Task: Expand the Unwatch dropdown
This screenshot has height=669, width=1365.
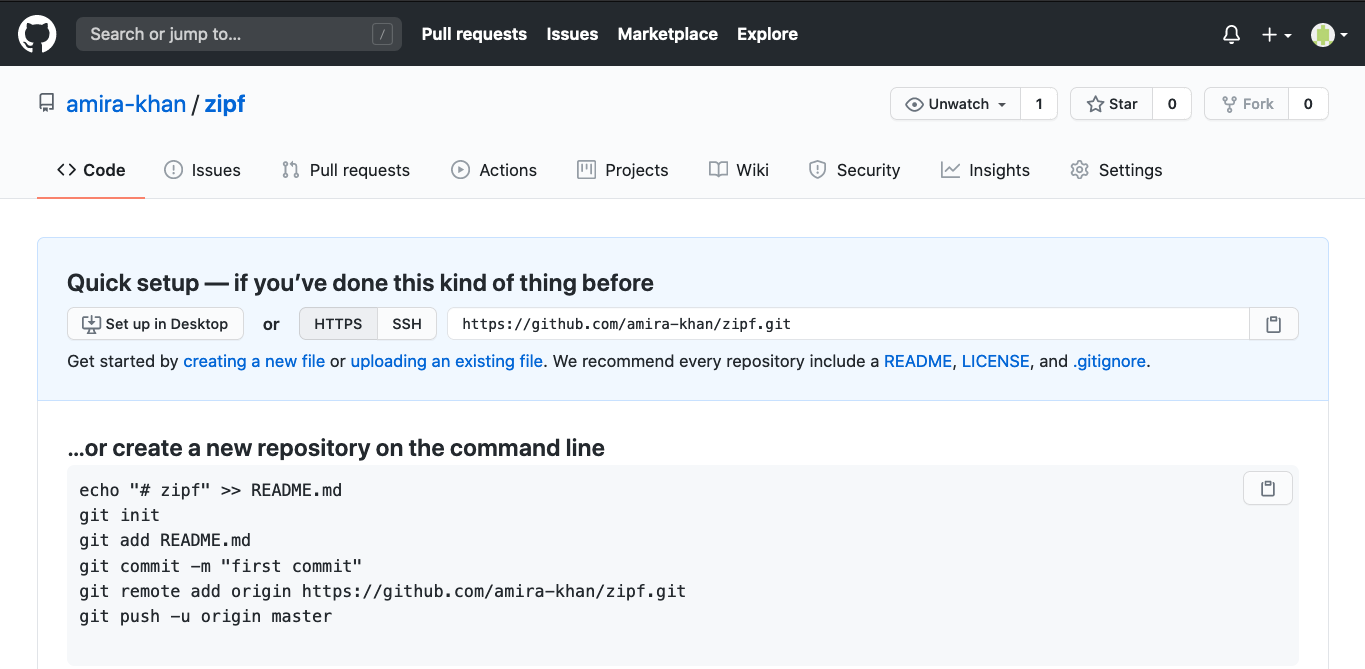Action: point(955,104)
